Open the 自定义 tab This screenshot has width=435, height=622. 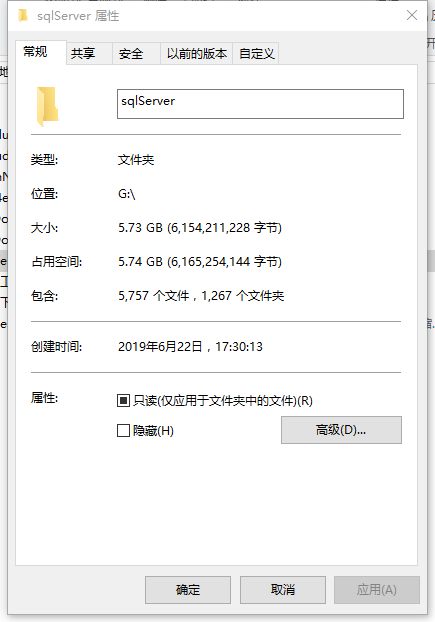tap(256, 53)
